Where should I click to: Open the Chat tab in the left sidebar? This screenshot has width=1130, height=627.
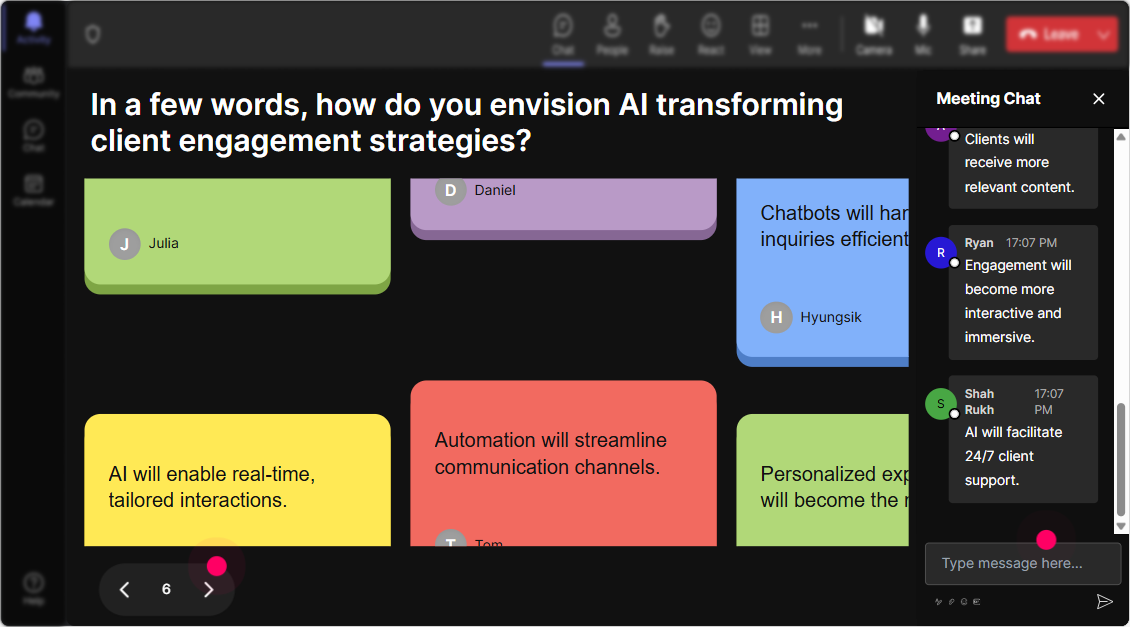tap(34, 136)
